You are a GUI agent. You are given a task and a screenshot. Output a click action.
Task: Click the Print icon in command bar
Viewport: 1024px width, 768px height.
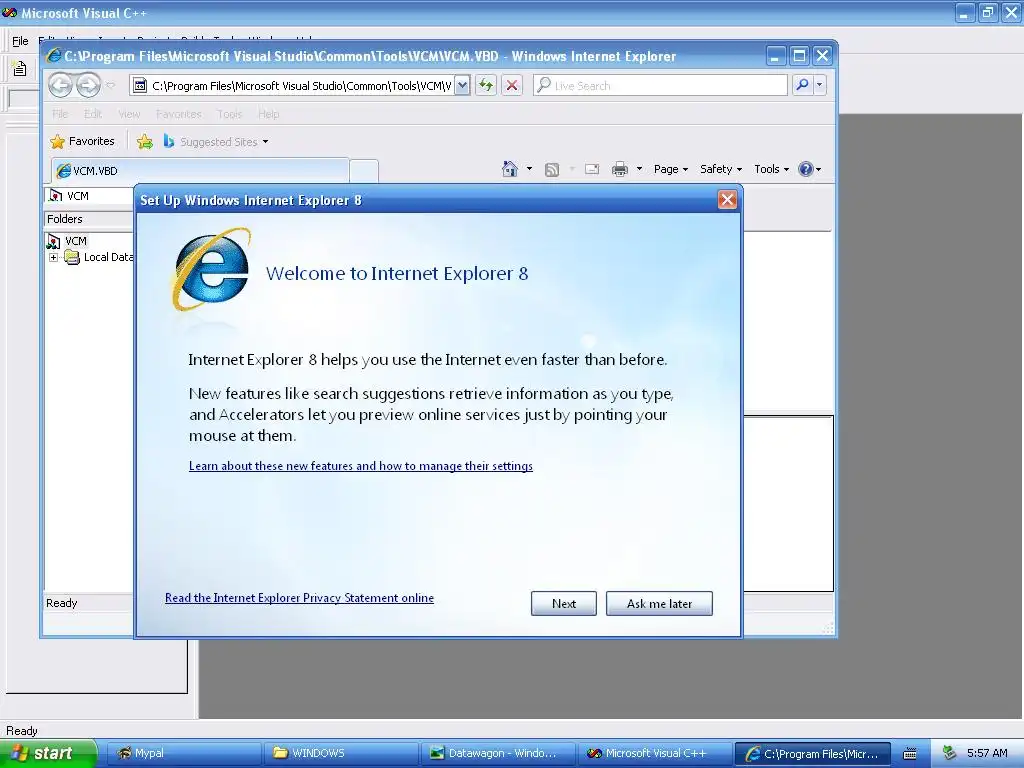[x=620, y=170]
